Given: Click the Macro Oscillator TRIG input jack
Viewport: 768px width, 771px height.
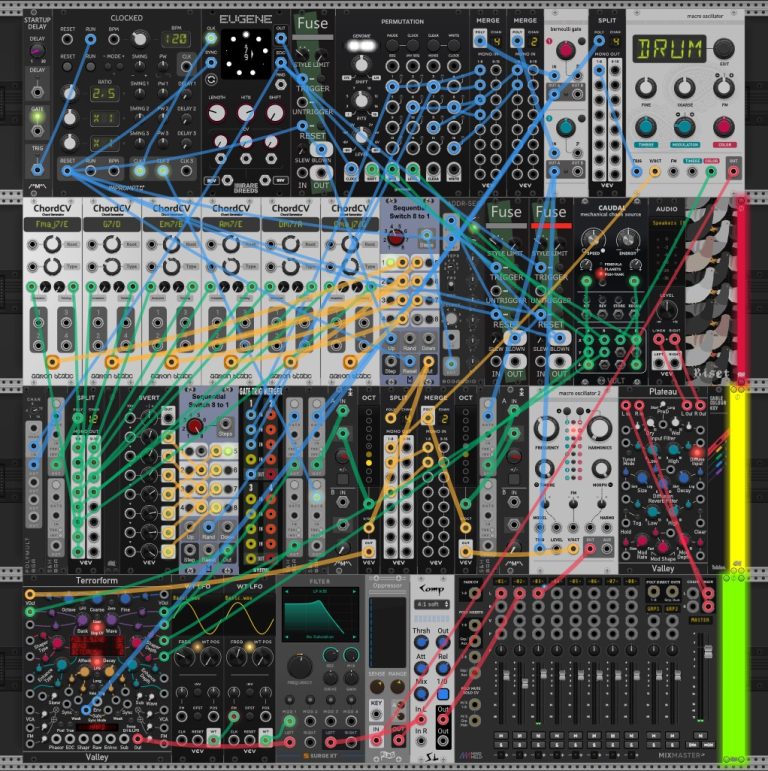Looking at the screenshot, I should pyautogui.click(x=637, y=172).
